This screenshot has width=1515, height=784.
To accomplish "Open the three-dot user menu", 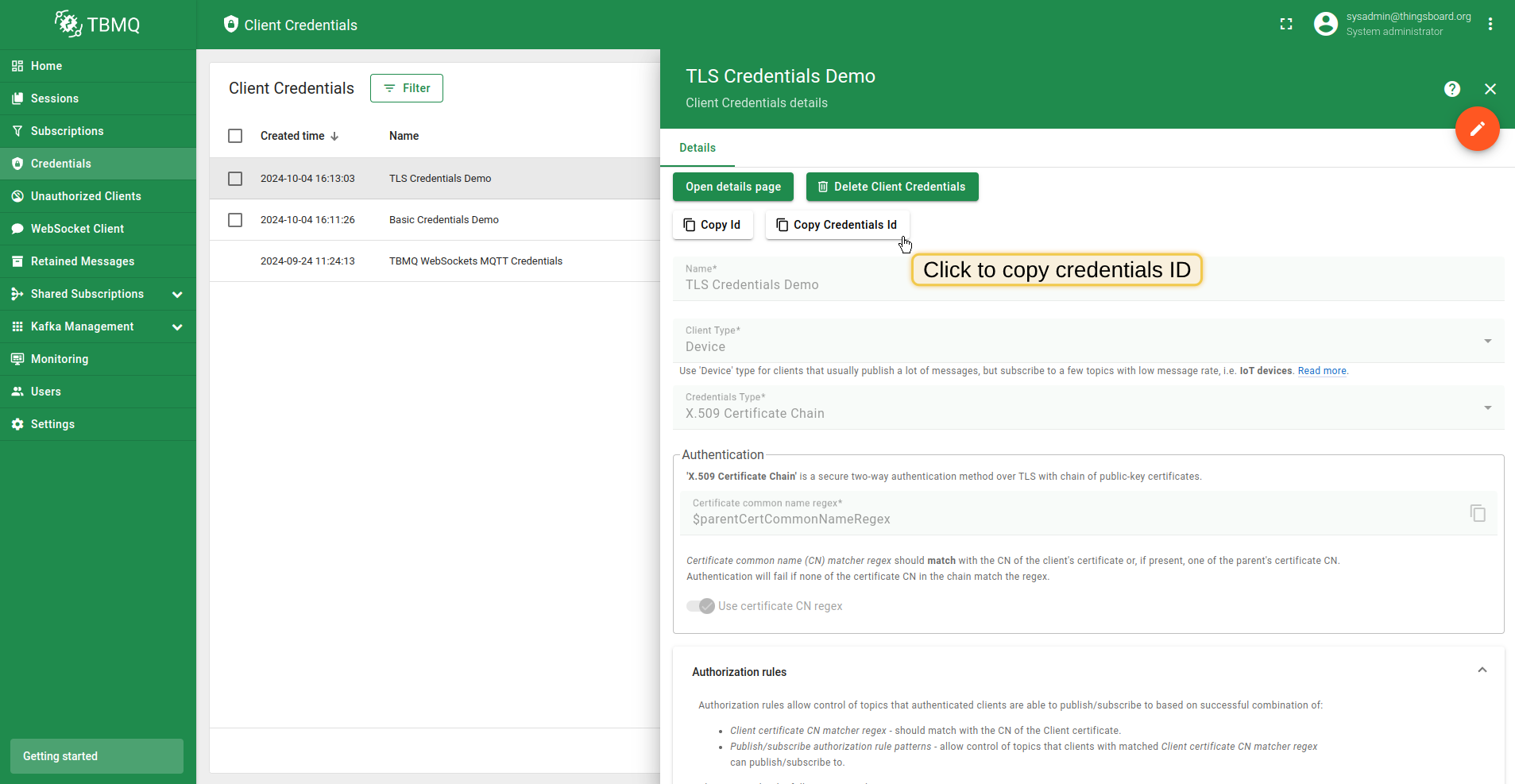I will pos(1490,25).
